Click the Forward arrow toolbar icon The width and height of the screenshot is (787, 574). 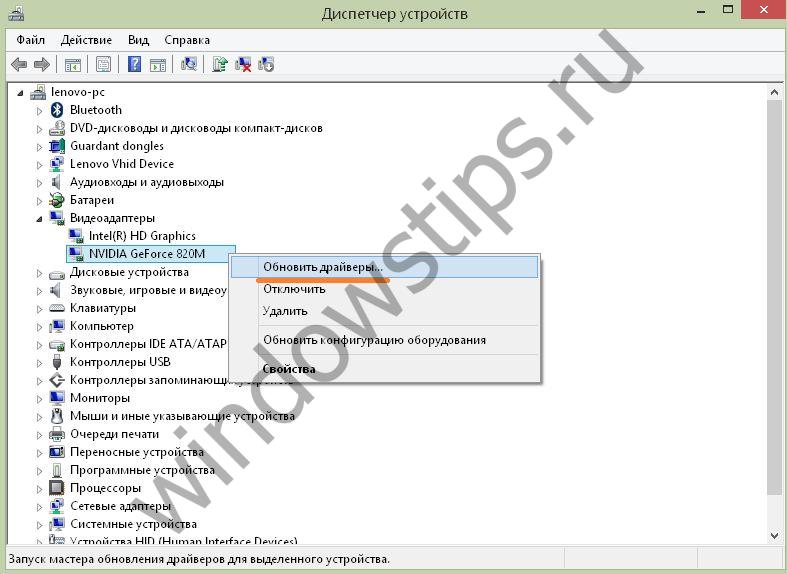coord(42,64)
